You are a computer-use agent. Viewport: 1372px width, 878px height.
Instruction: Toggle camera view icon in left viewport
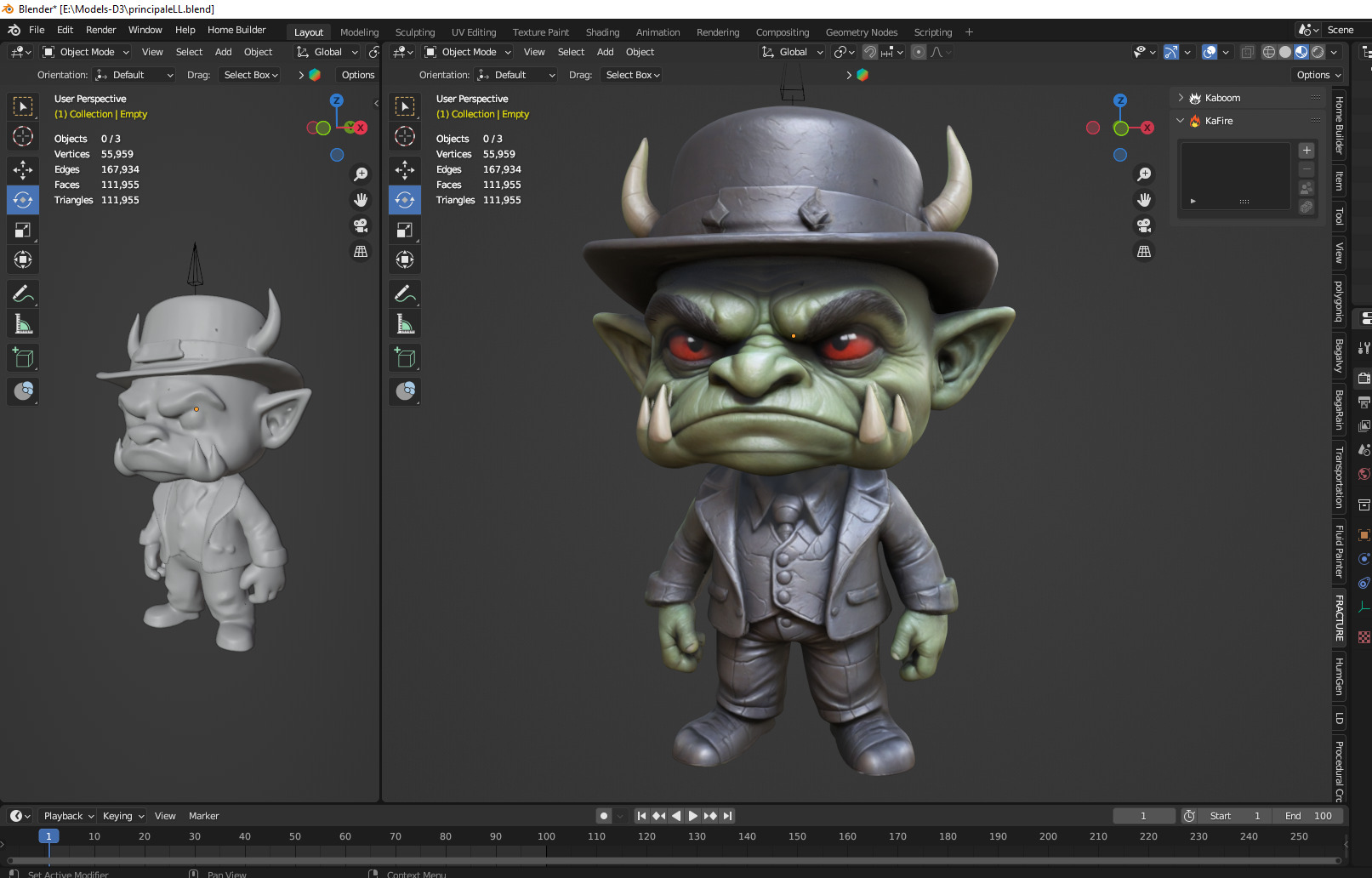coord(361,225)
